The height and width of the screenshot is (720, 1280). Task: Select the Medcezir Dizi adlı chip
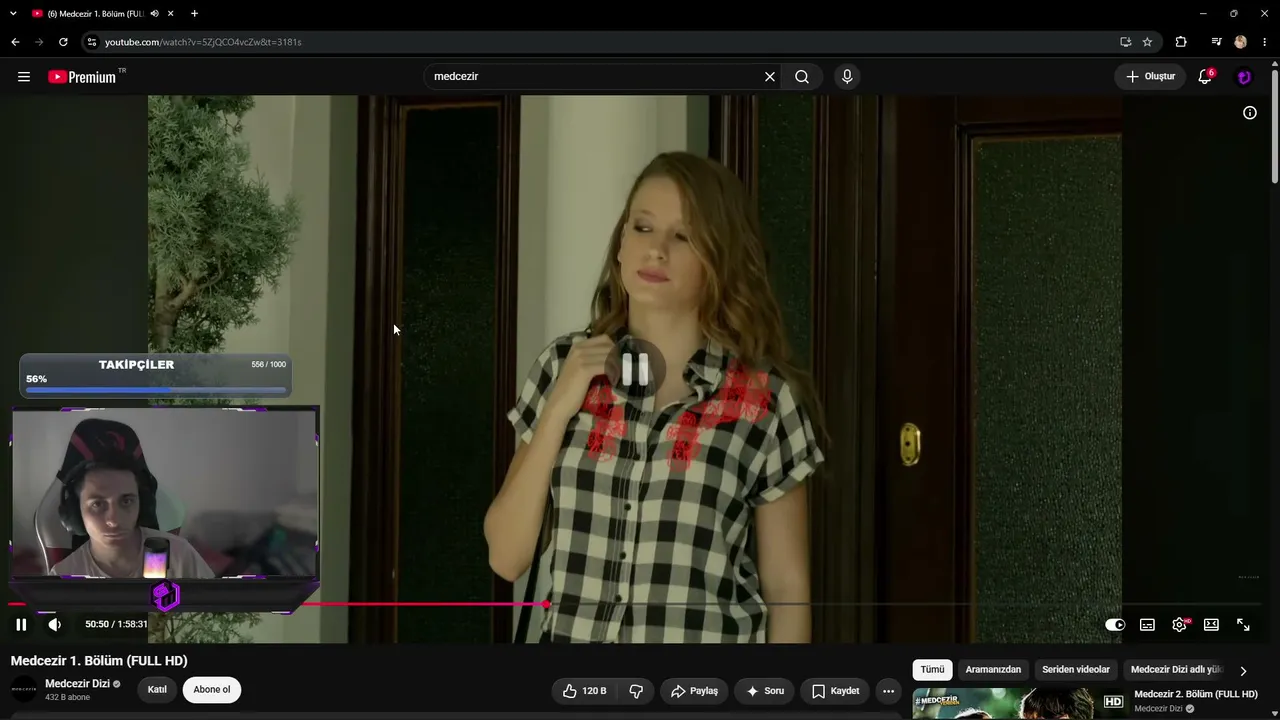tap(1176, 670)
